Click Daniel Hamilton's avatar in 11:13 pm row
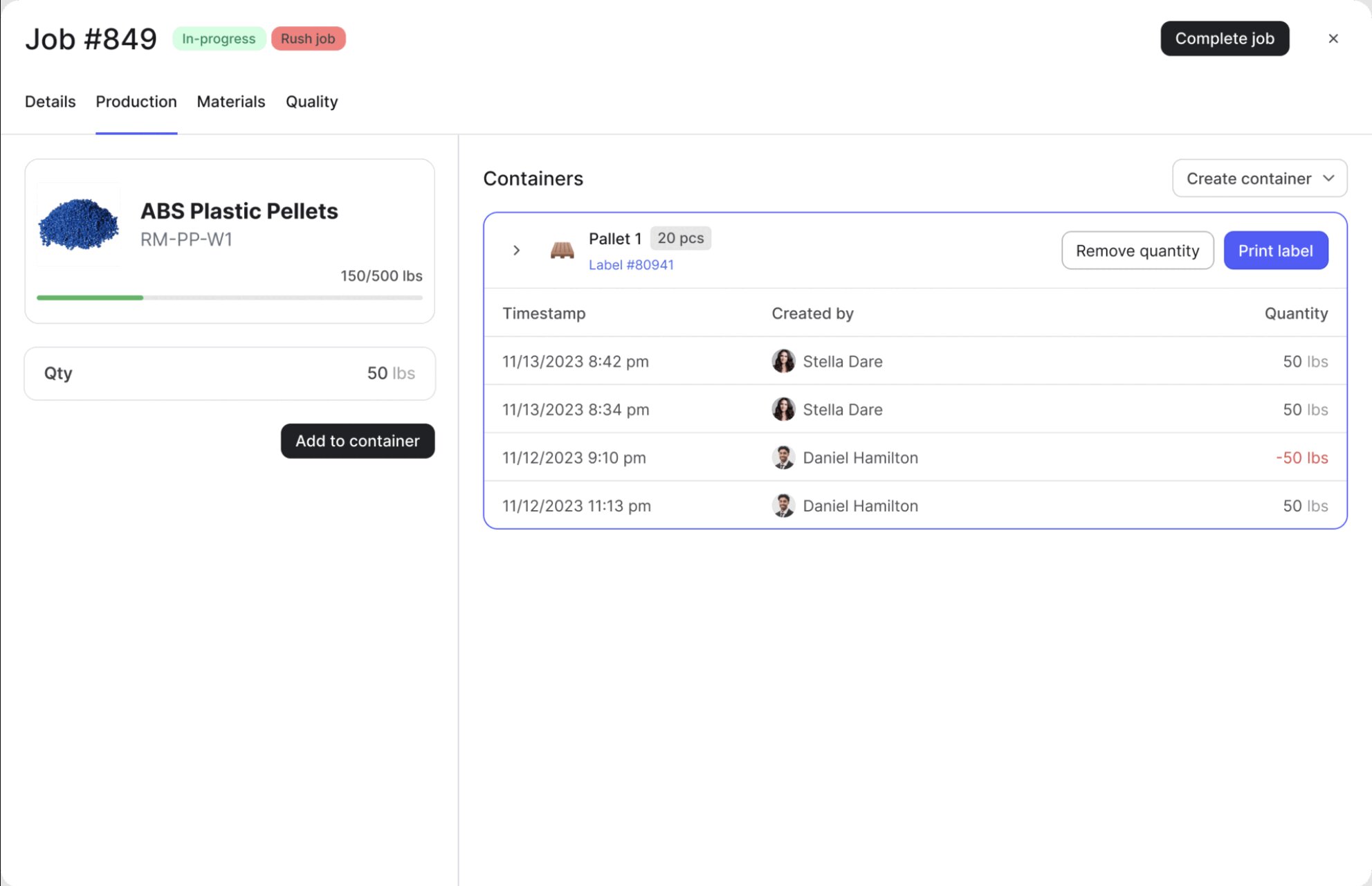This screenshot has width=1372, height=886. [x=783, y=506]
